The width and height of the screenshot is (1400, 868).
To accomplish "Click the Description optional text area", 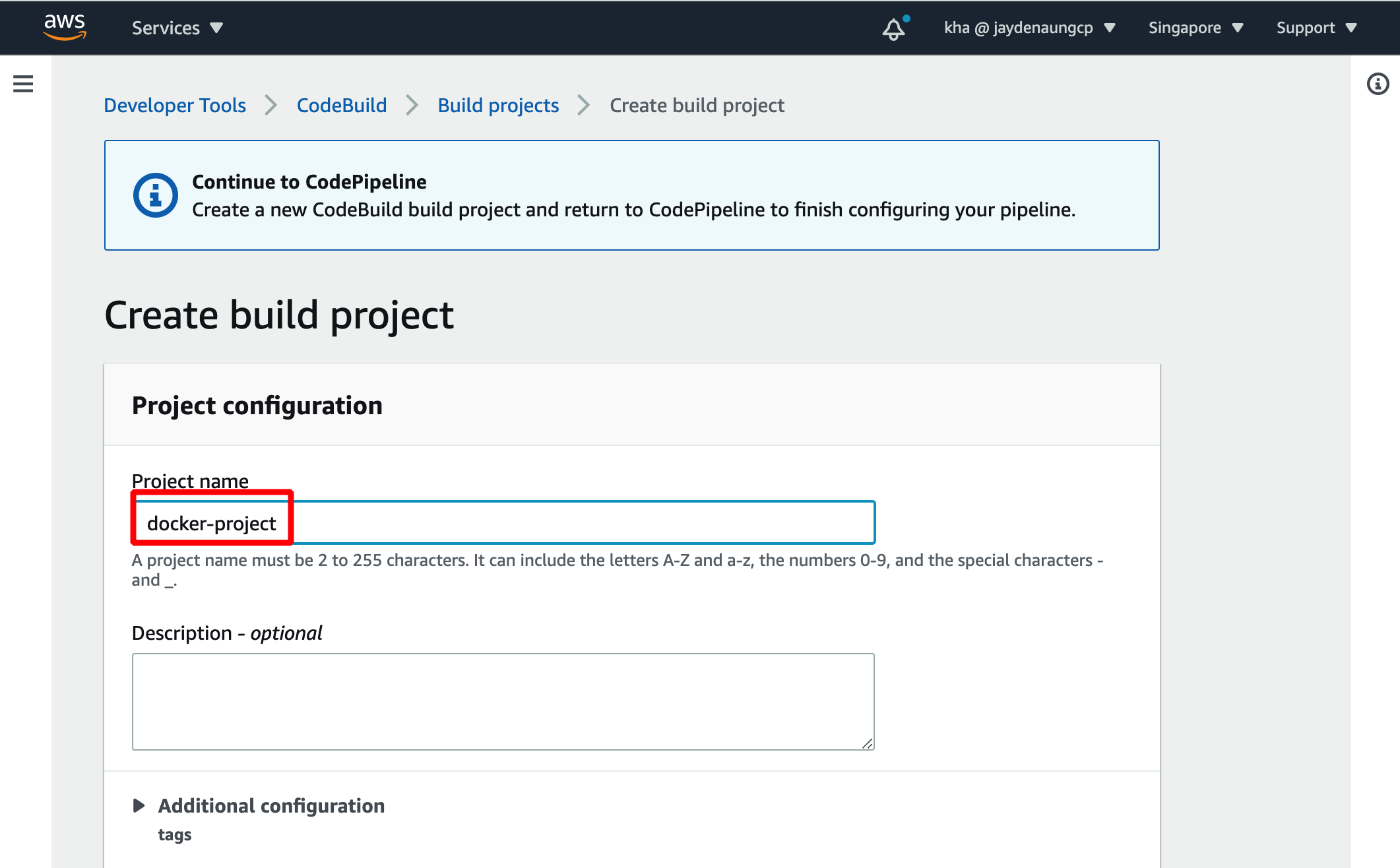I will pos(503,701).
